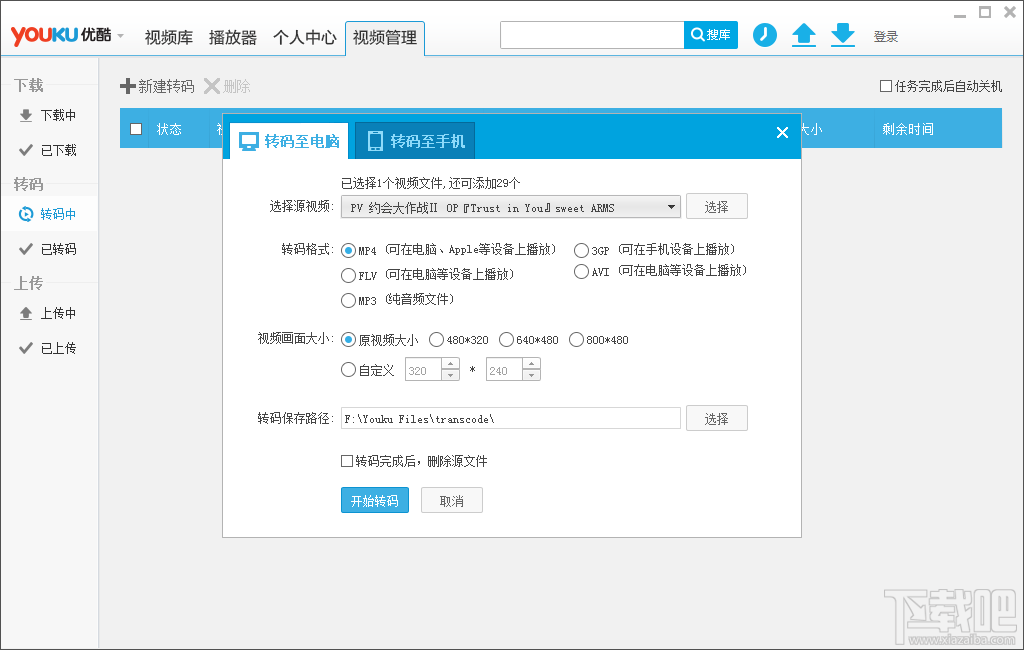
Task: Click 选择 button next to save path
Action: (716, 418)
